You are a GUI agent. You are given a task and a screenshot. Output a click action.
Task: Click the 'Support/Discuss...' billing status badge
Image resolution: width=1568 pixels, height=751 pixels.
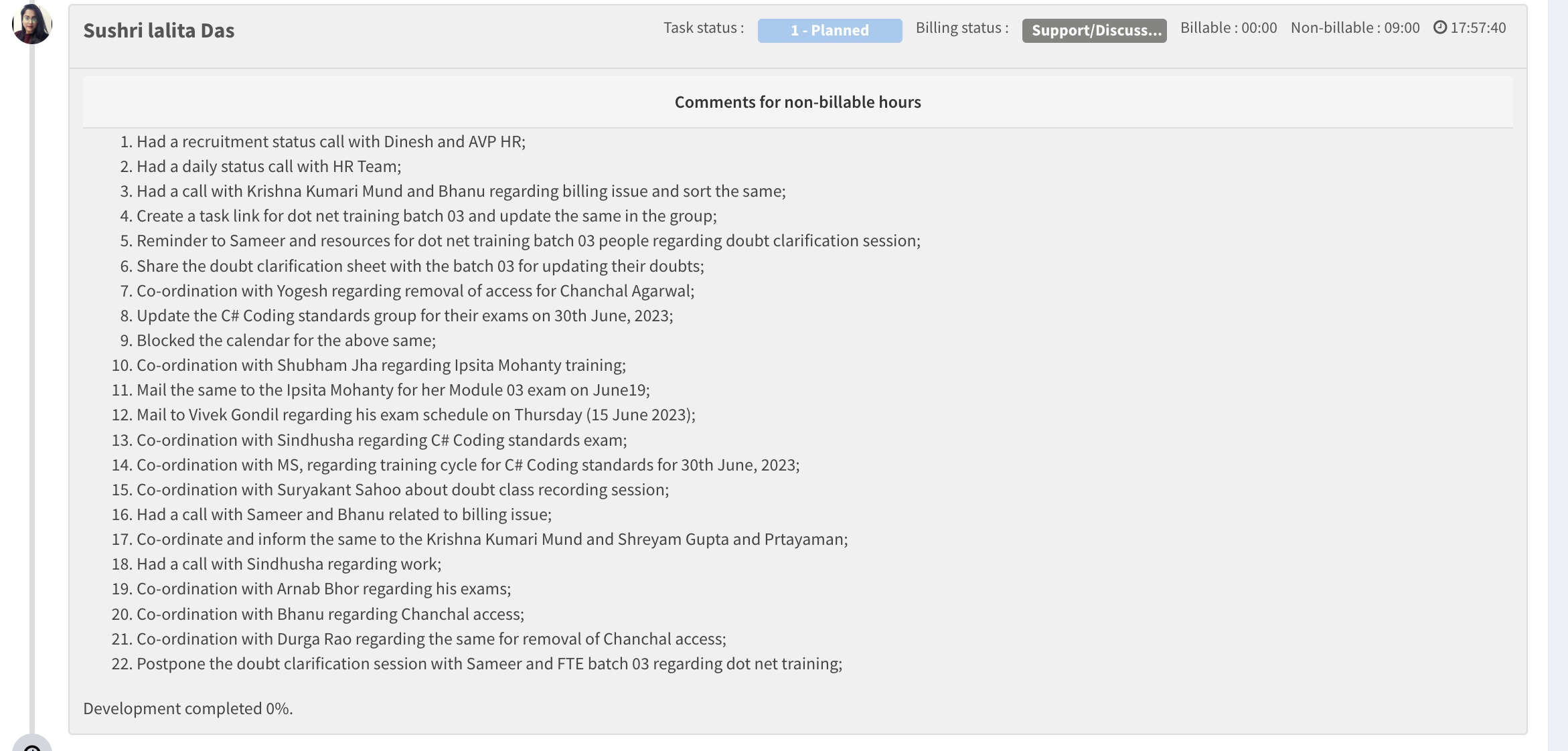click(x=1094, y=30)
